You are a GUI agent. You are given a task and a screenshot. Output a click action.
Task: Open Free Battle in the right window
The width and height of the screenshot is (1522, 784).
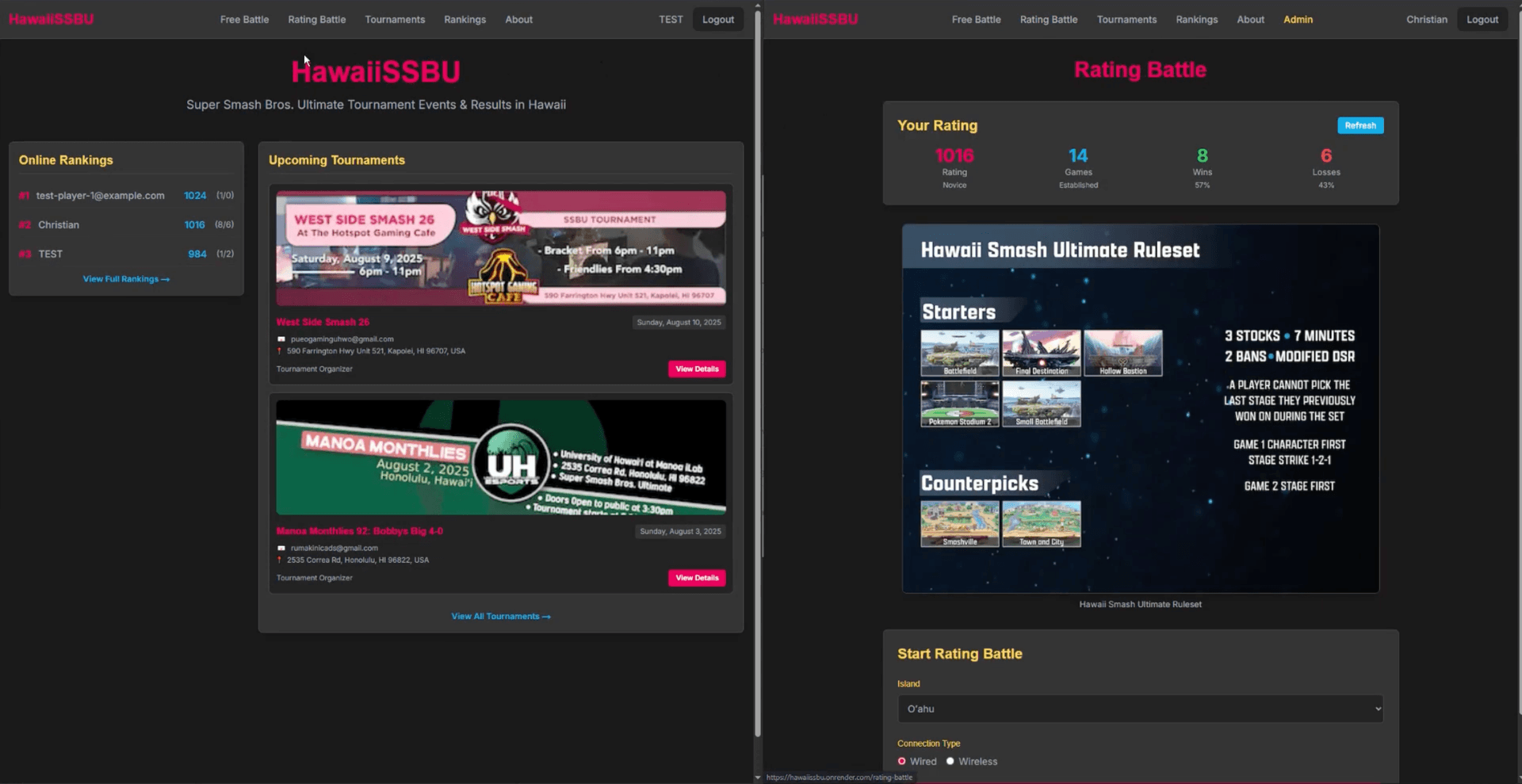tap(977, 20)
